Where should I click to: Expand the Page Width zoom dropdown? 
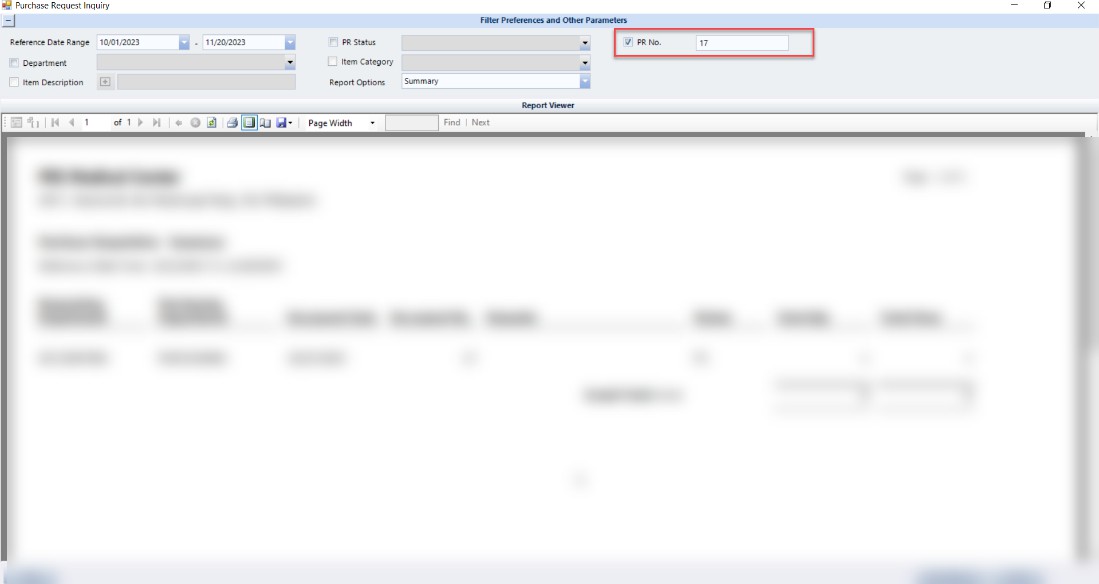pyautogui.click(x=372, y=123)
